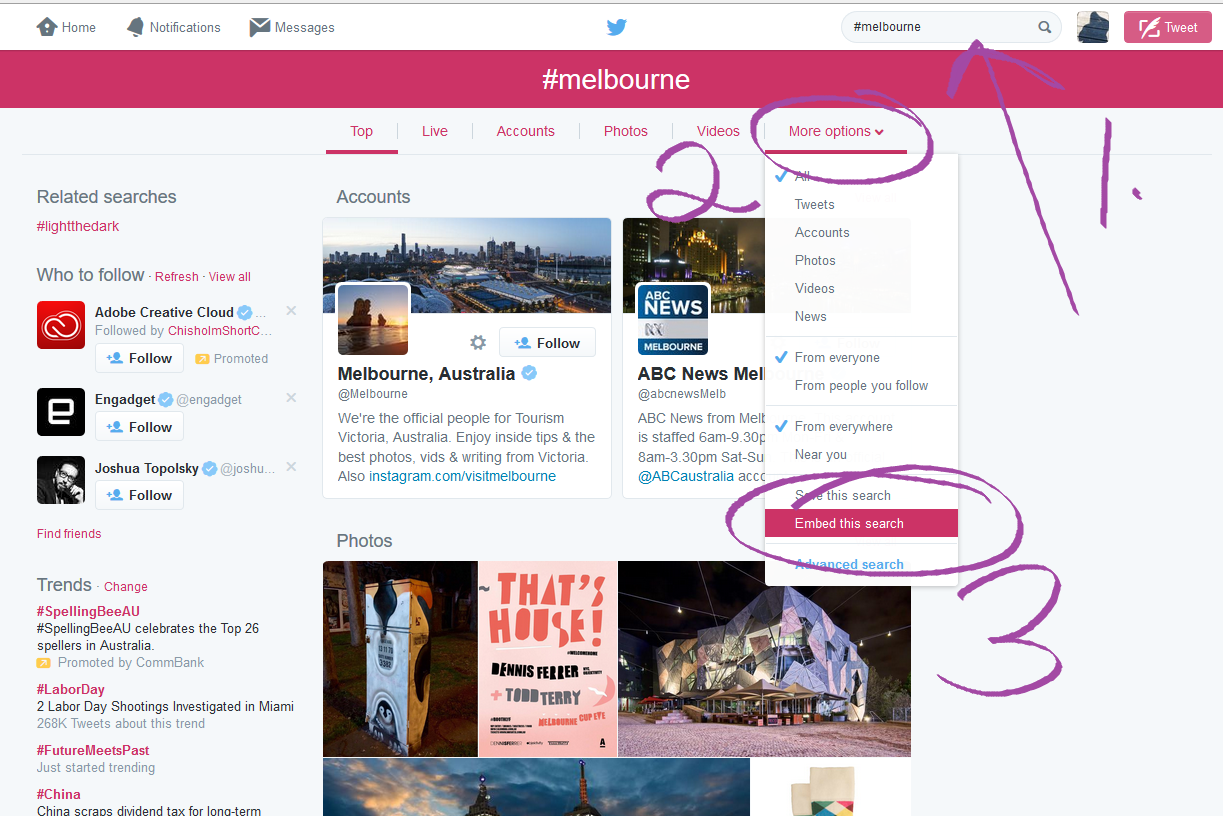This screenshot has width=1223, height=816.
Task: Open Adobe Creative Cloud avatar
Action: click(x=61, y=325)
